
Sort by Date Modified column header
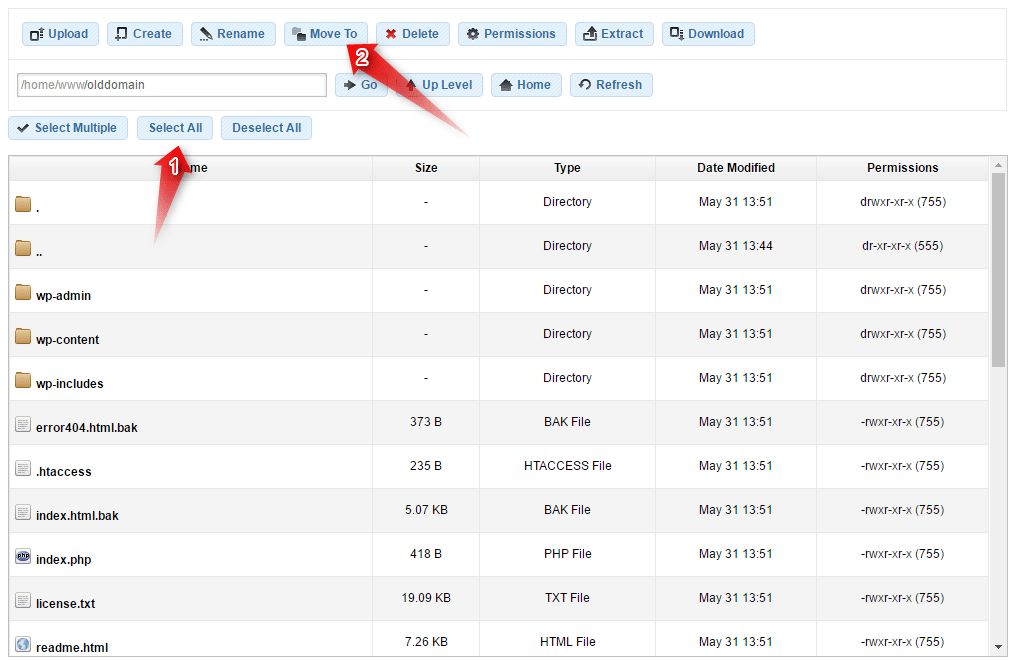click(735, 168)
